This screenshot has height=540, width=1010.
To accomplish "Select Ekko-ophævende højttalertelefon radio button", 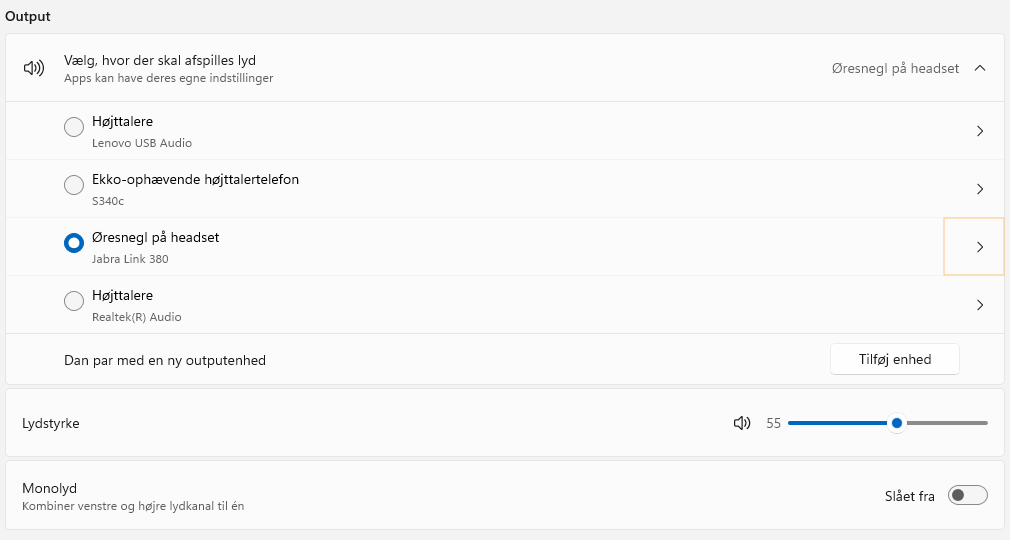I will pos(74,185).
